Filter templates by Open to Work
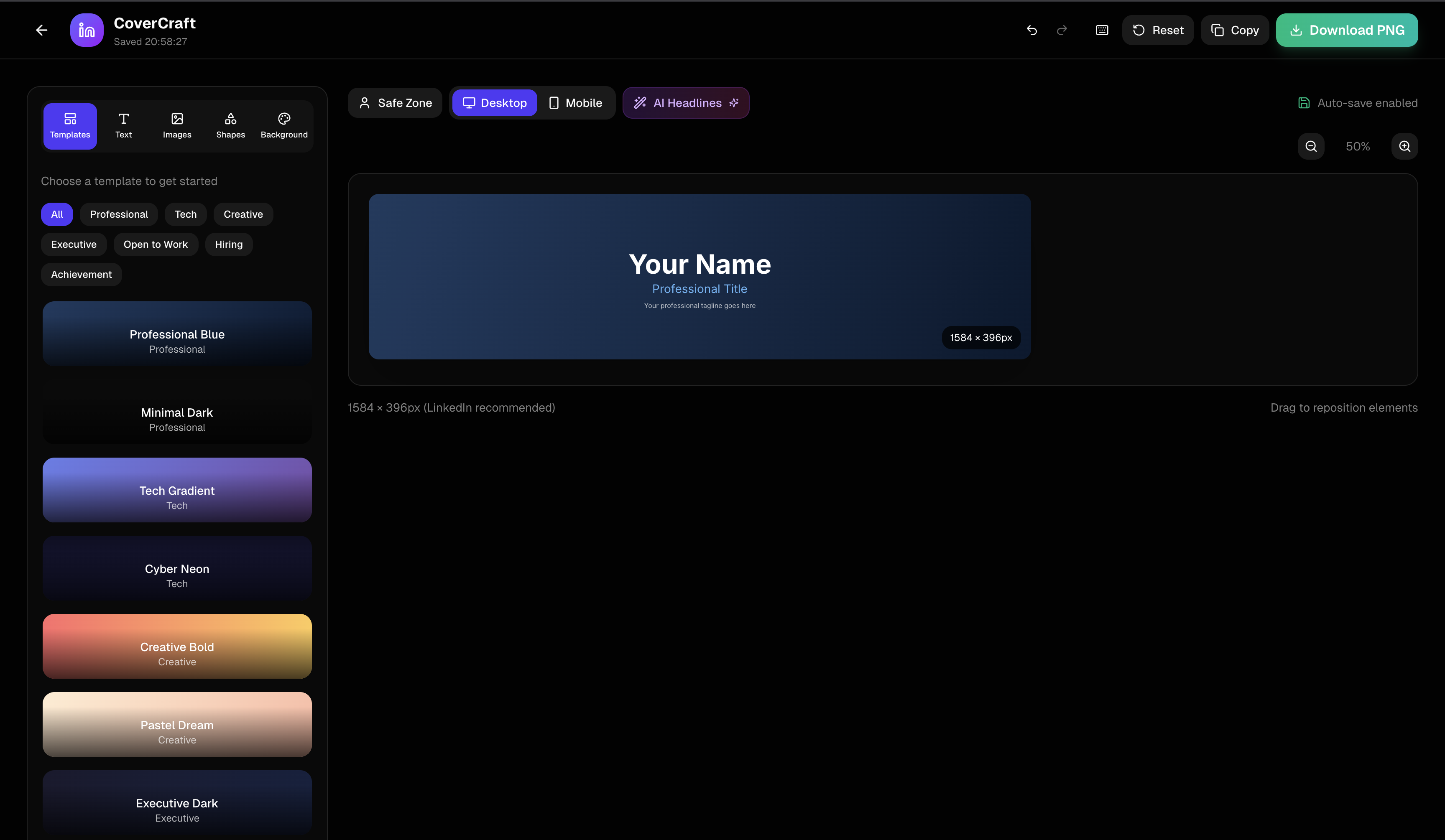The image size is (1445, 840). tap(156, 244)
